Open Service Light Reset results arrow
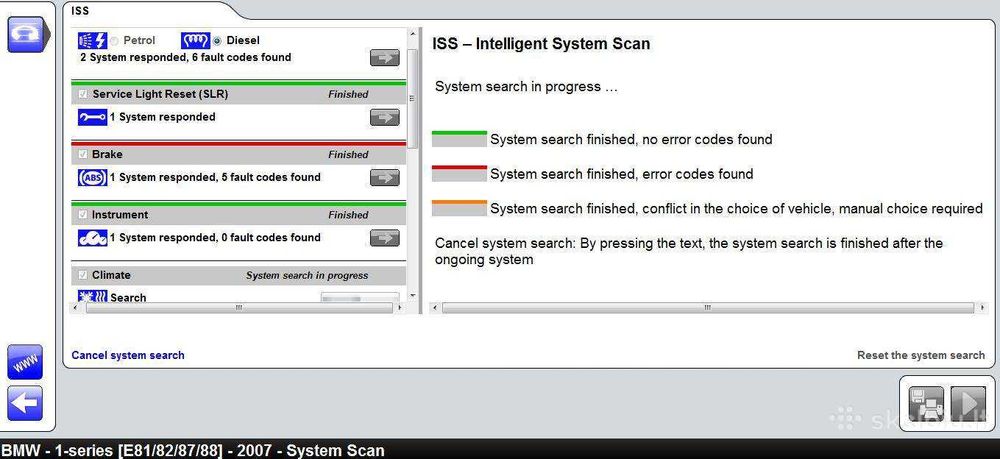 click(385, 117)
